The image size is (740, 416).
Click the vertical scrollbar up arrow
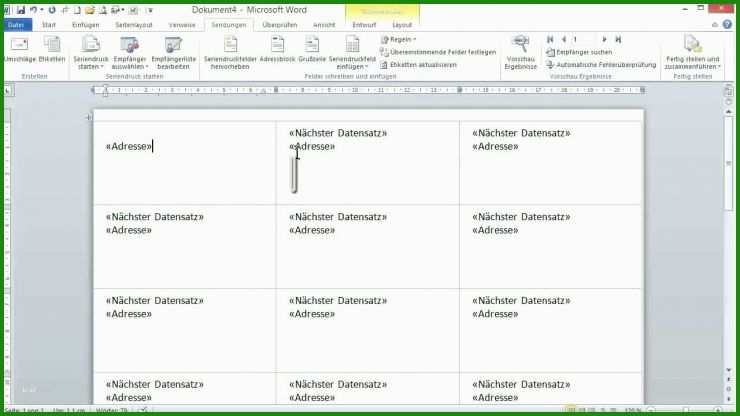729,112
